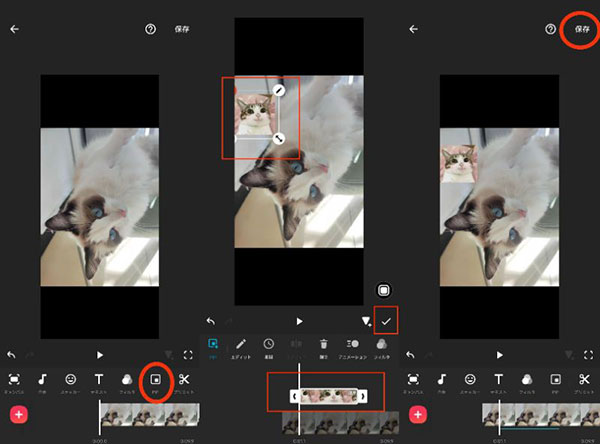Tap back arrow in right screen
This screenshot has width=600, height=444.
tap(413, 29)
